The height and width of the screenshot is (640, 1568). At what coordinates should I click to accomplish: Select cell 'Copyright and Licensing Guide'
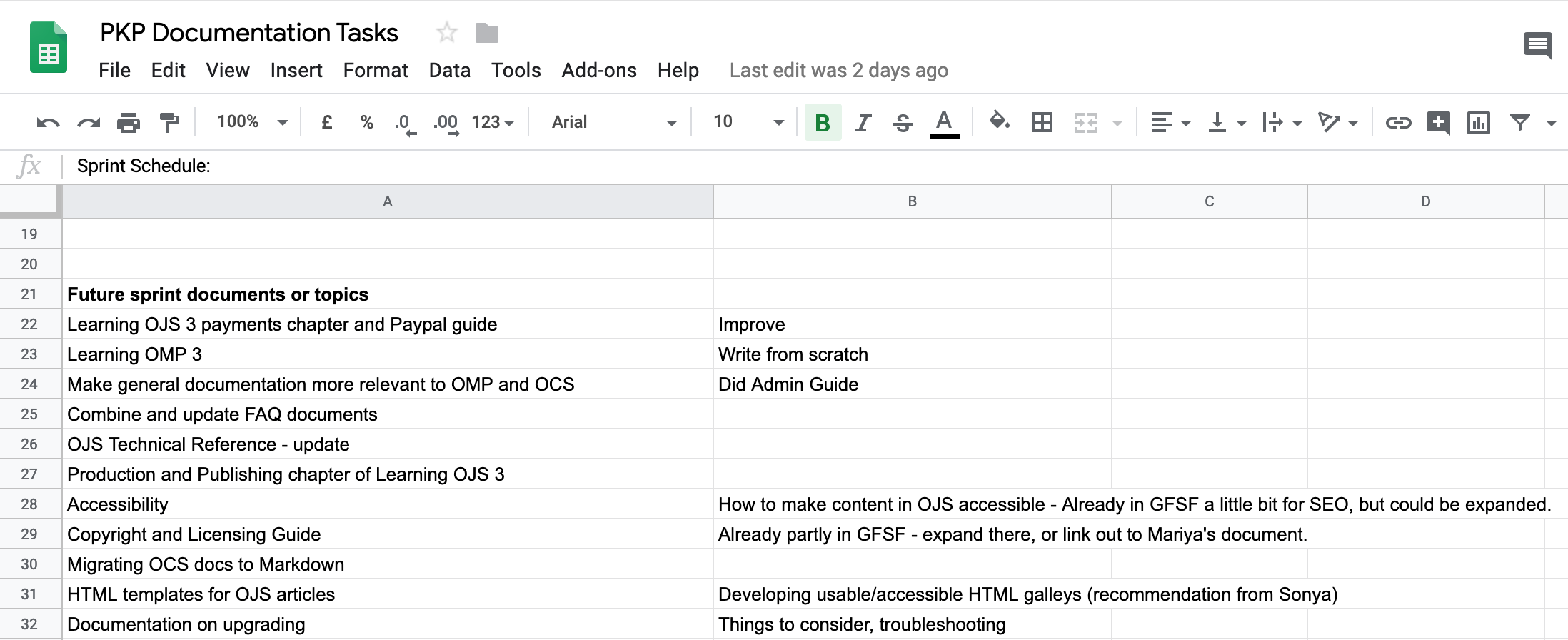(x=388, y=534)
